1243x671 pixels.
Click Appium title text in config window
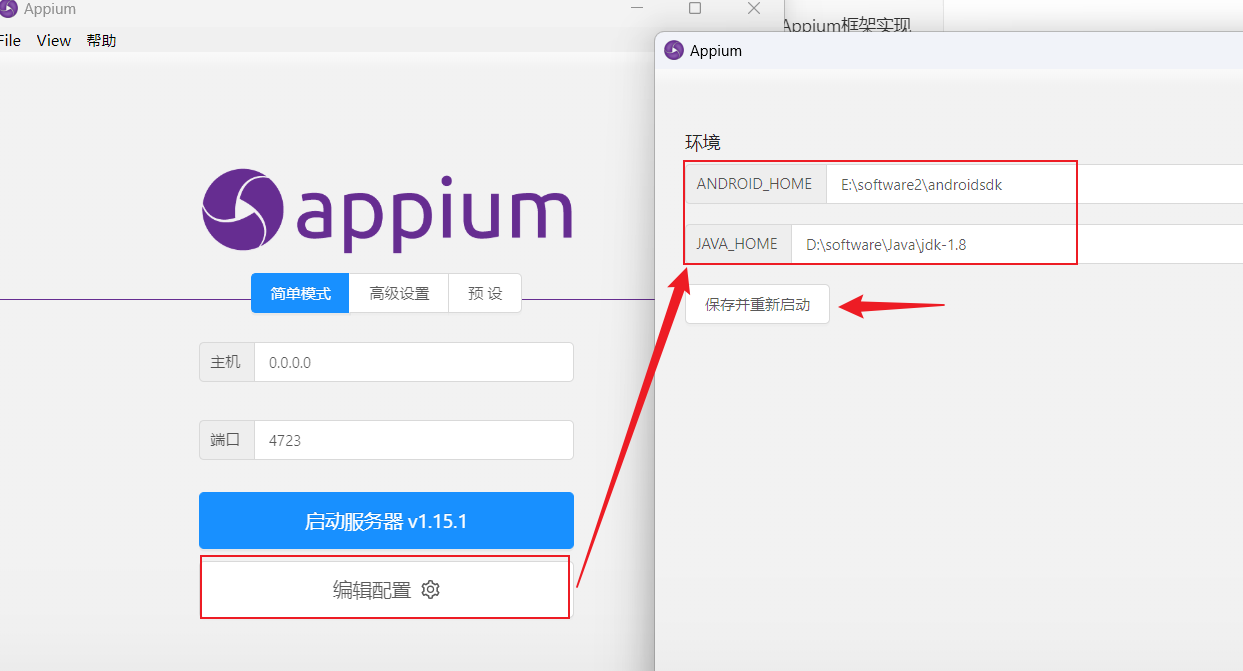(x=716, y=51)
